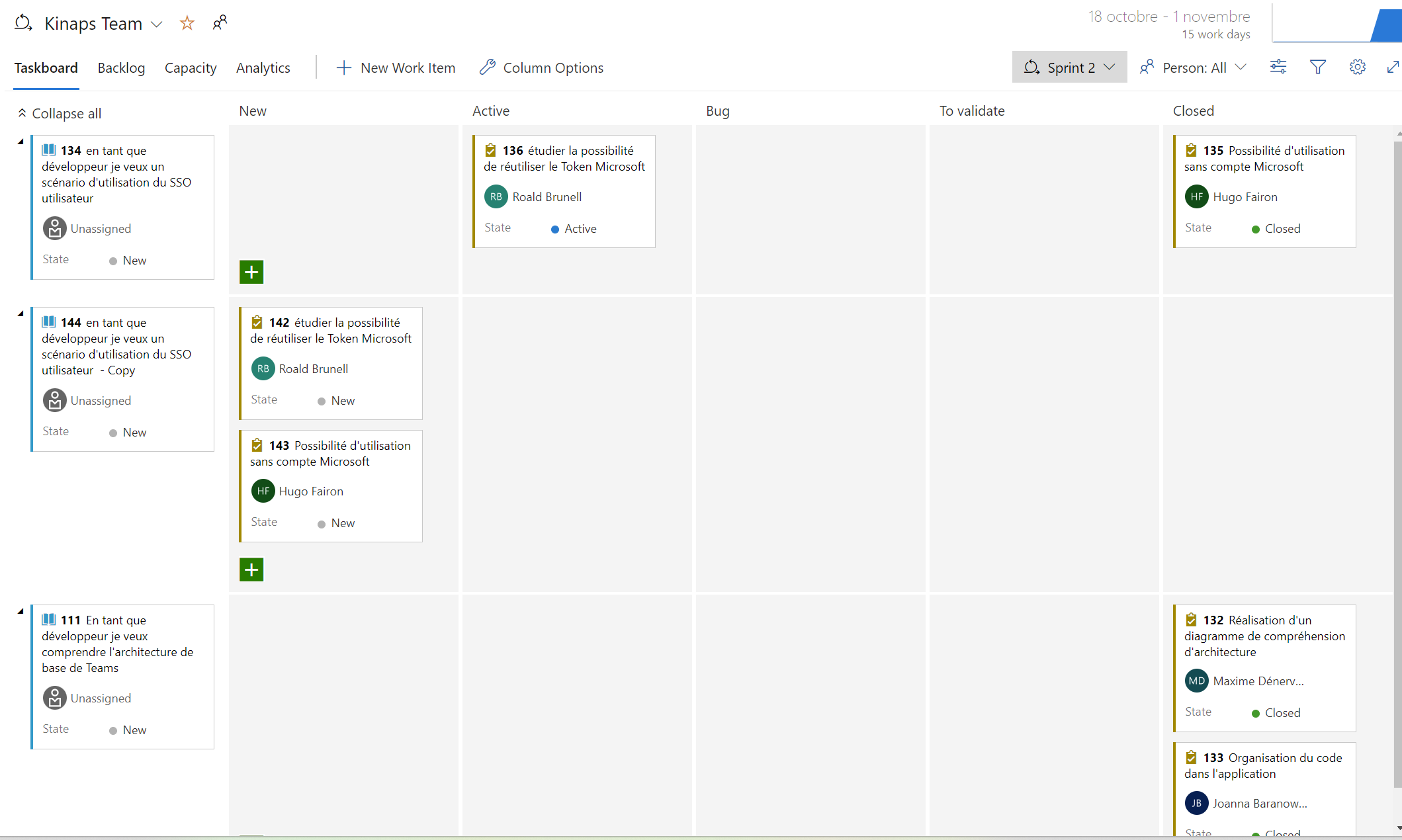Open the Backlog tab
Image resolution: width=1402 pixels, height=840 pixels.
click(121, 67)
